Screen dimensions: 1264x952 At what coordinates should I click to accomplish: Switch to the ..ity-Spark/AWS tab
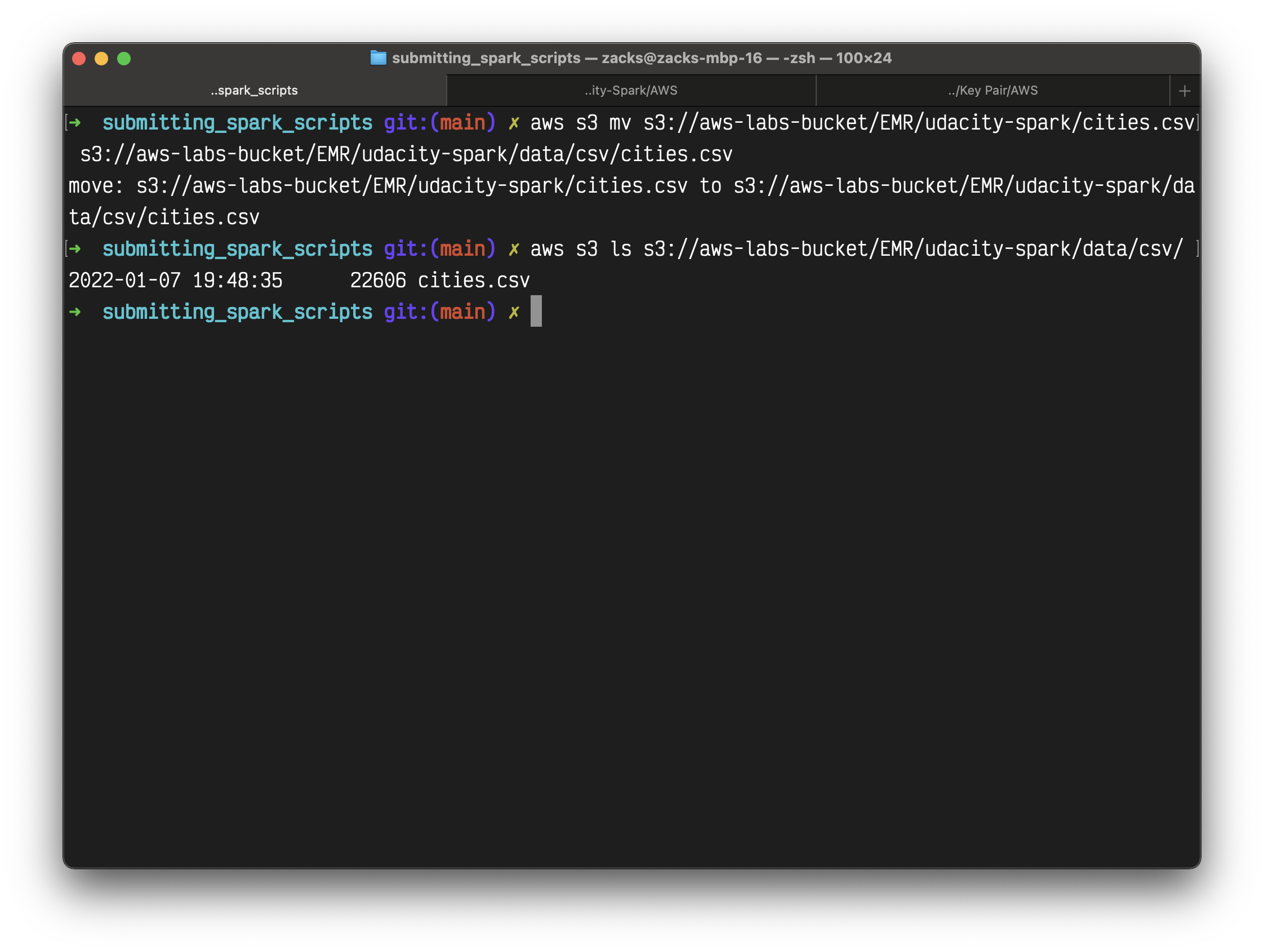pyautogui.click(x=631, y=90)
